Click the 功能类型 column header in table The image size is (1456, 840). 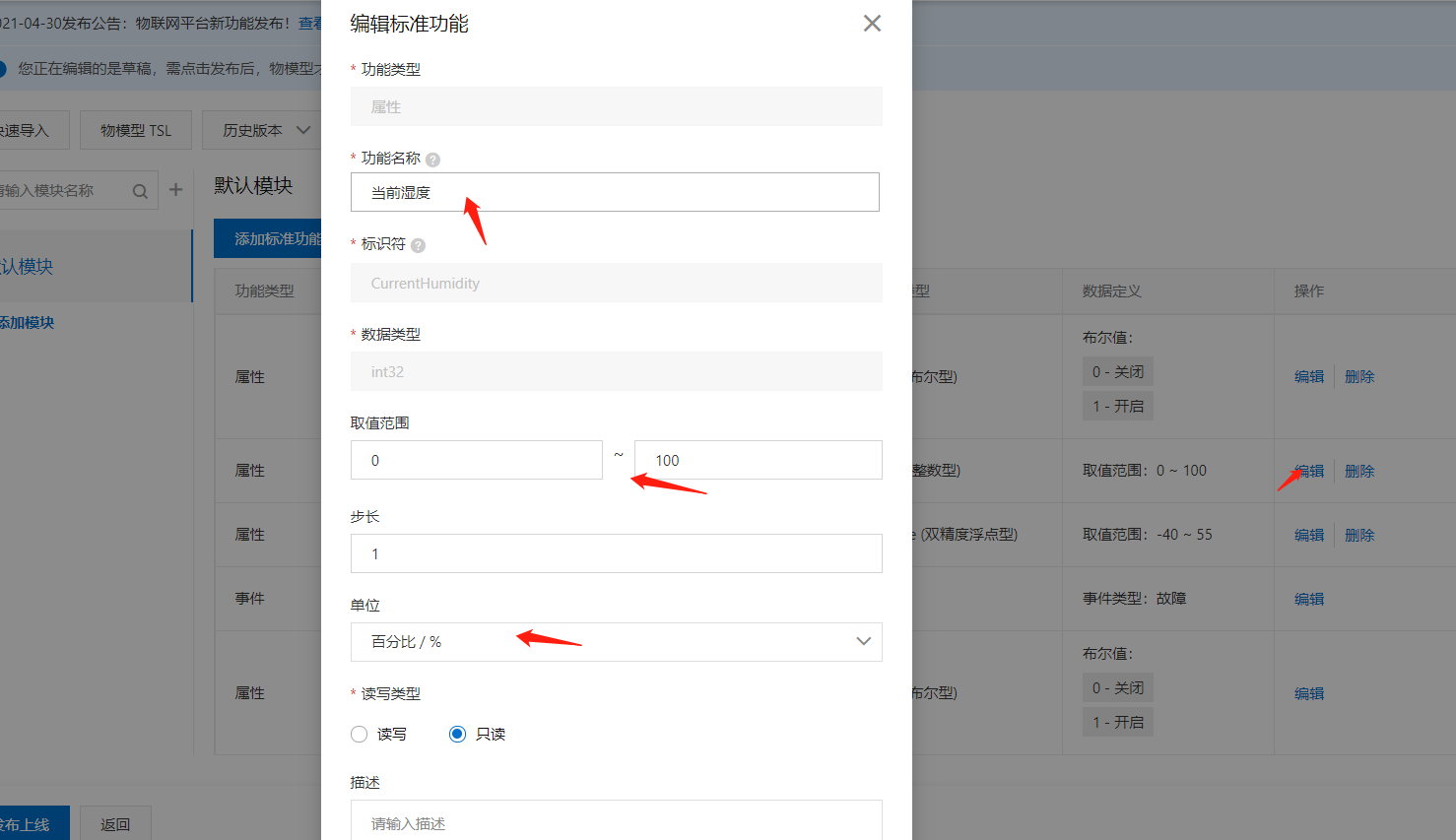coord(264,291)
